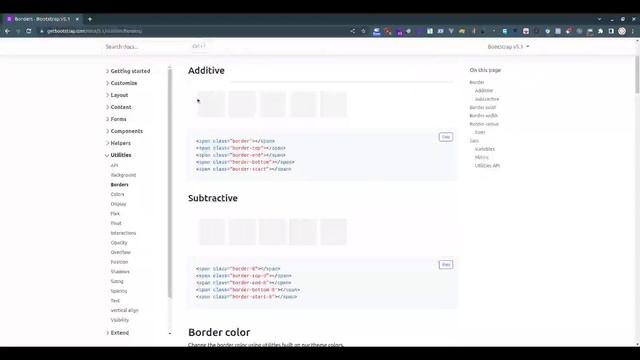Expand the Getting started section

(128, 71)
